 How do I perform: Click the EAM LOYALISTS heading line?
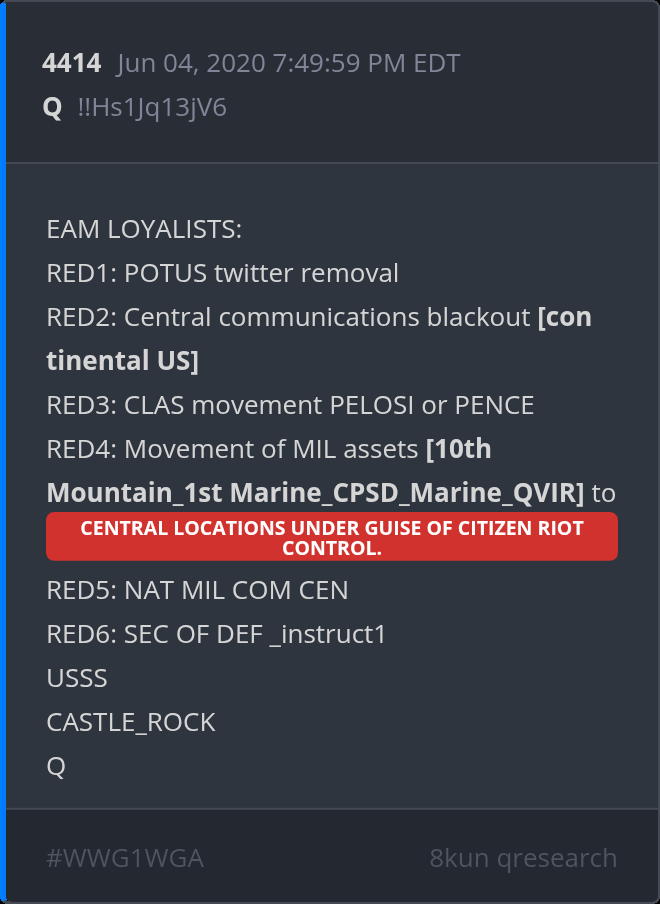click(144, 230)
